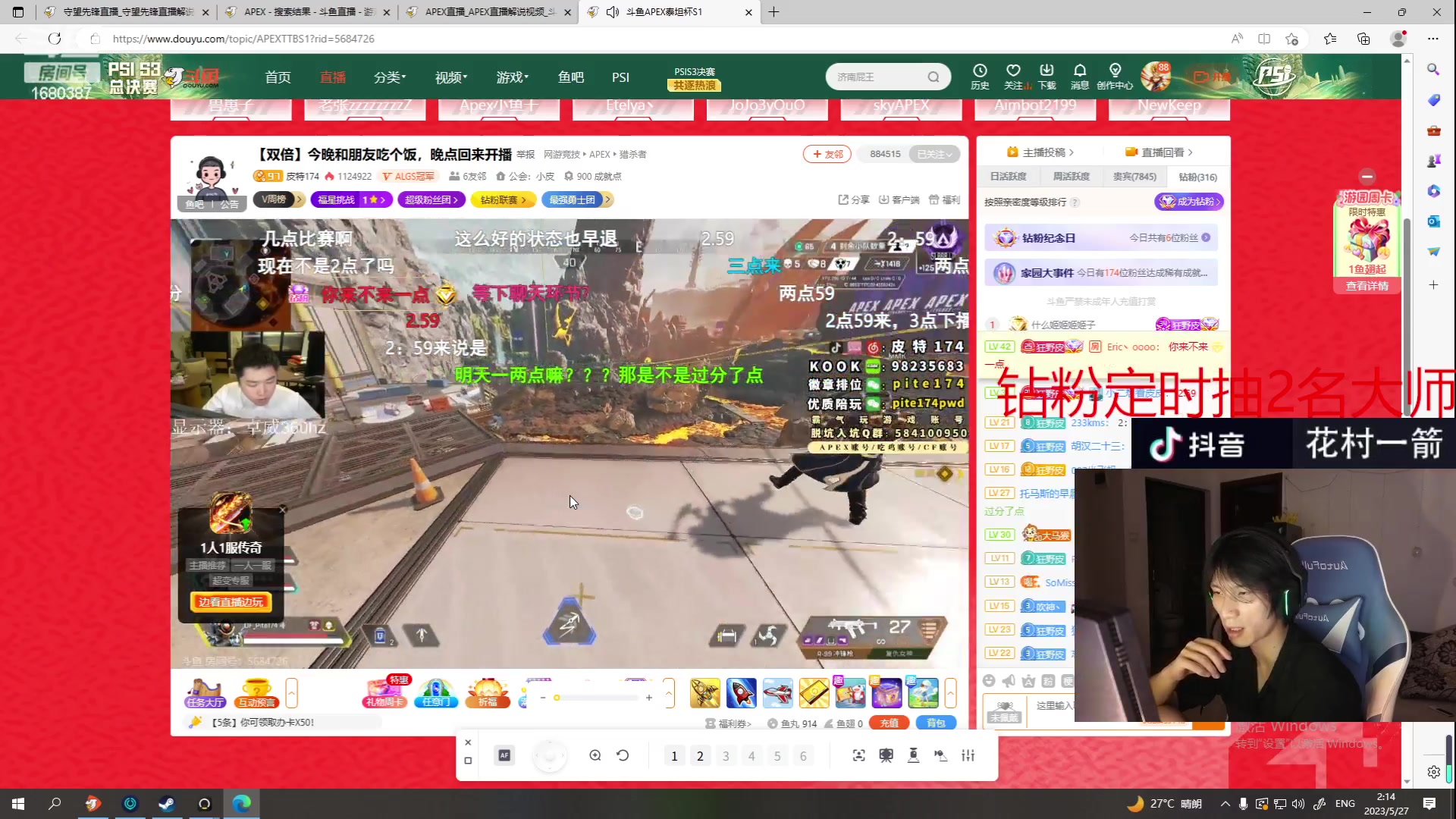Image resolution: width=1456 pixels, height=819 pixels.
Task: Click the zoom-in magnifier on camera toolbar
Action: 595,755
